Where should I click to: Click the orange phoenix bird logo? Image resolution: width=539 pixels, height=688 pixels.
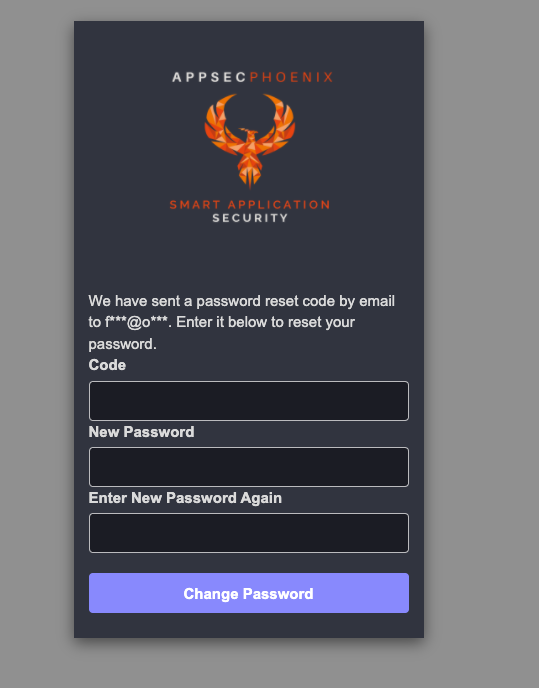250,140
